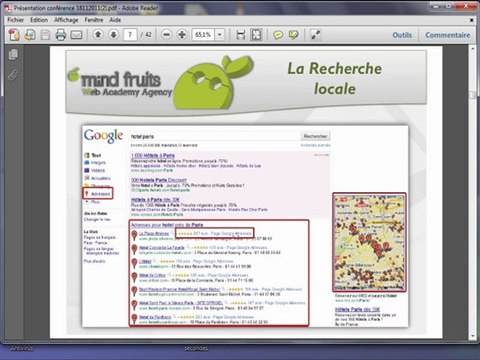Click the 'hotel paris' search box

coord(215,136)
